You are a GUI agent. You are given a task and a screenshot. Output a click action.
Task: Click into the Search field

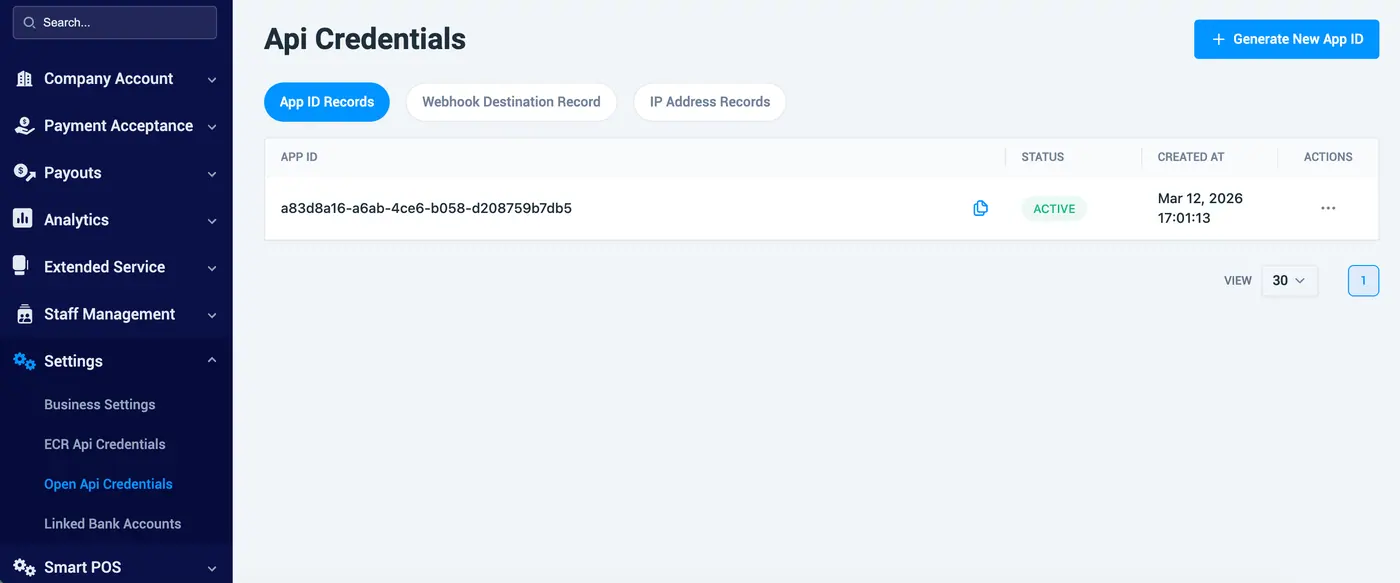click(115, 22)
